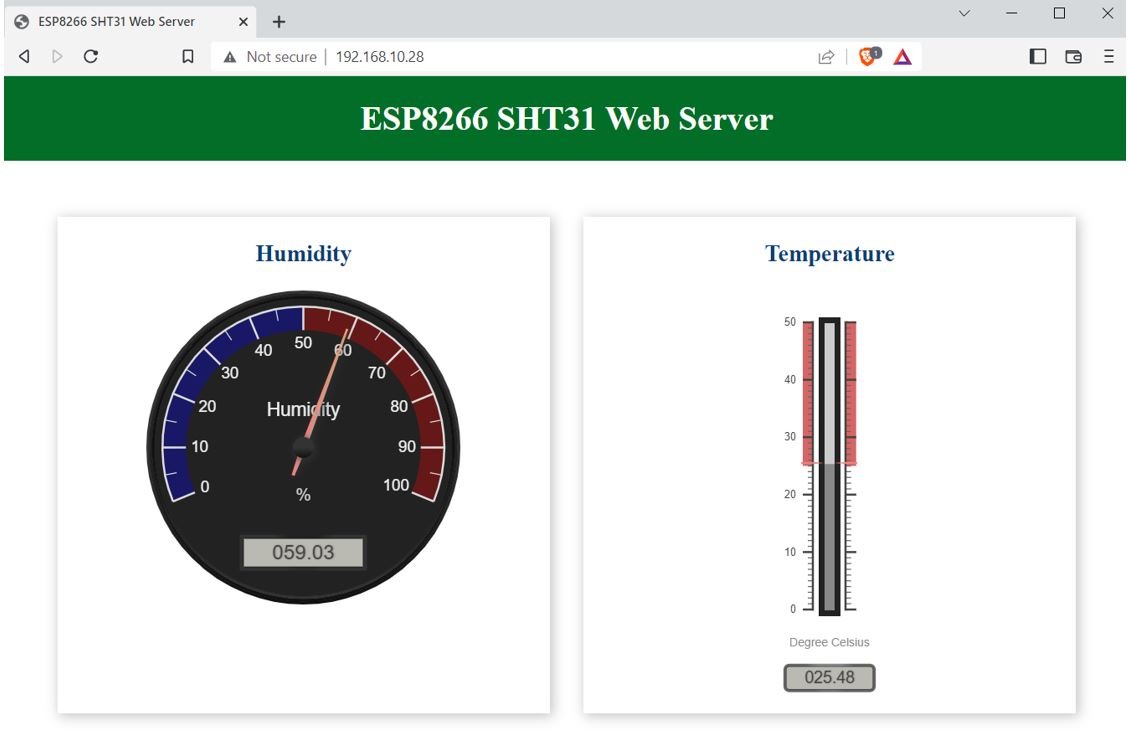1128x745 pixels.
Task: Click the Not secure warning triangle
Action: 229,57
